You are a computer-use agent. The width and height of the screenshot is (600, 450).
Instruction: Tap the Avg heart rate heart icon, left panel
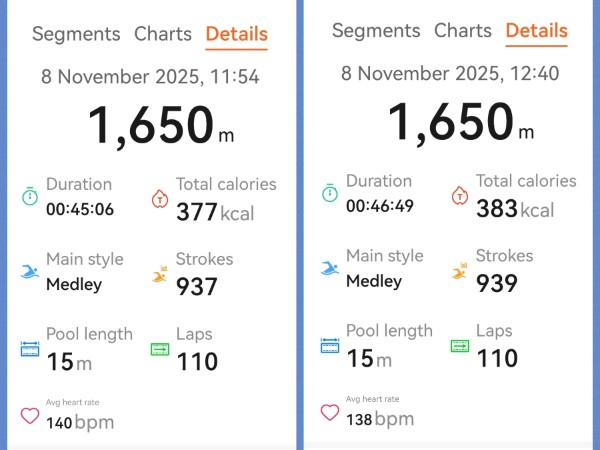tap(30, 414)
